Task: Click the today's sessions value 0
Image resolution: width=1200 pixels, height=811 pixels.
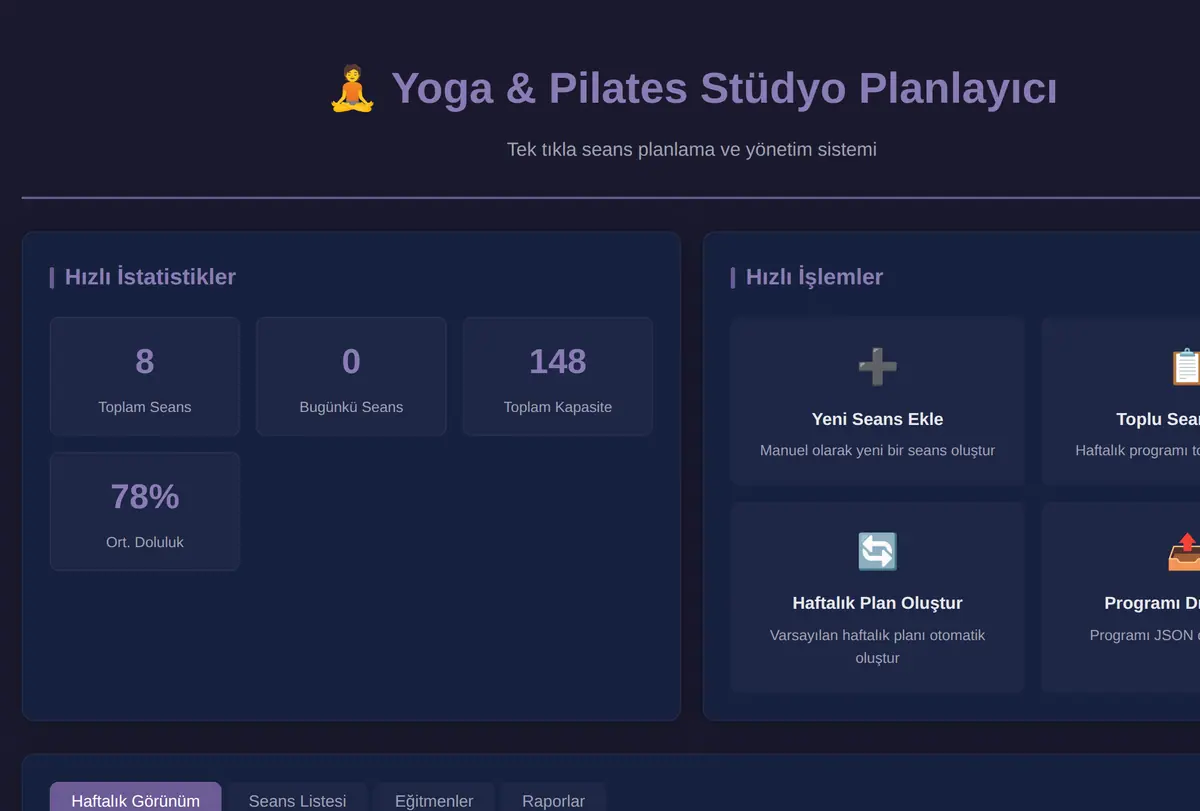Action: (351, 361)
